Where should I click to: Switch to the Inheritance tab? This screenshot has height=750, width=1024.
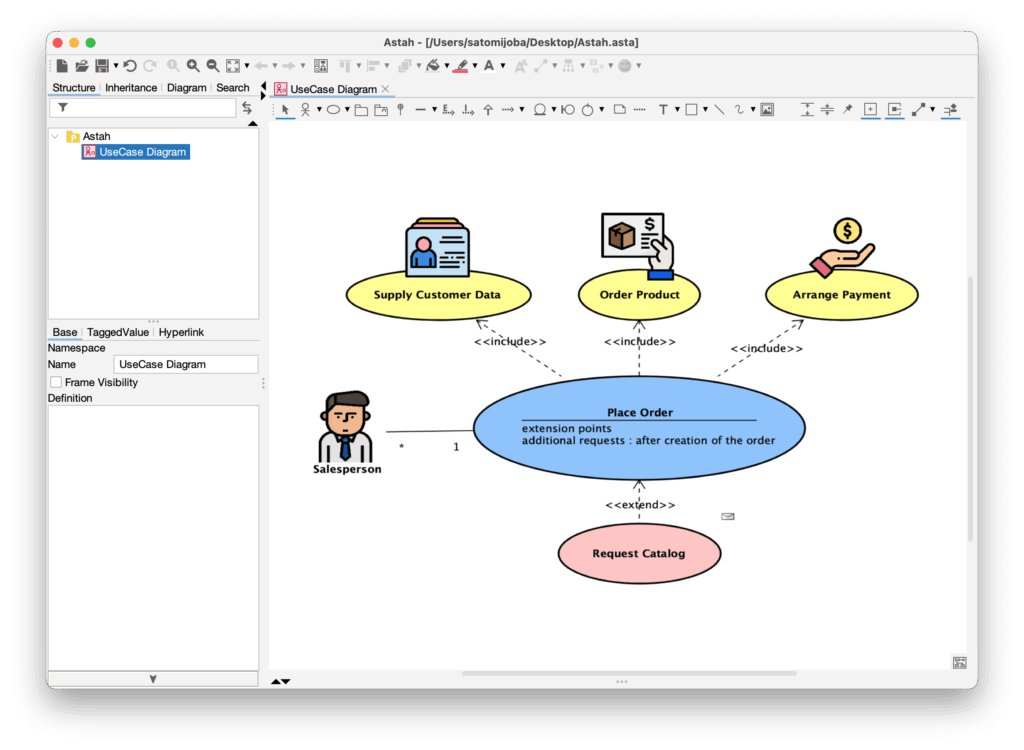click(130, 87)
